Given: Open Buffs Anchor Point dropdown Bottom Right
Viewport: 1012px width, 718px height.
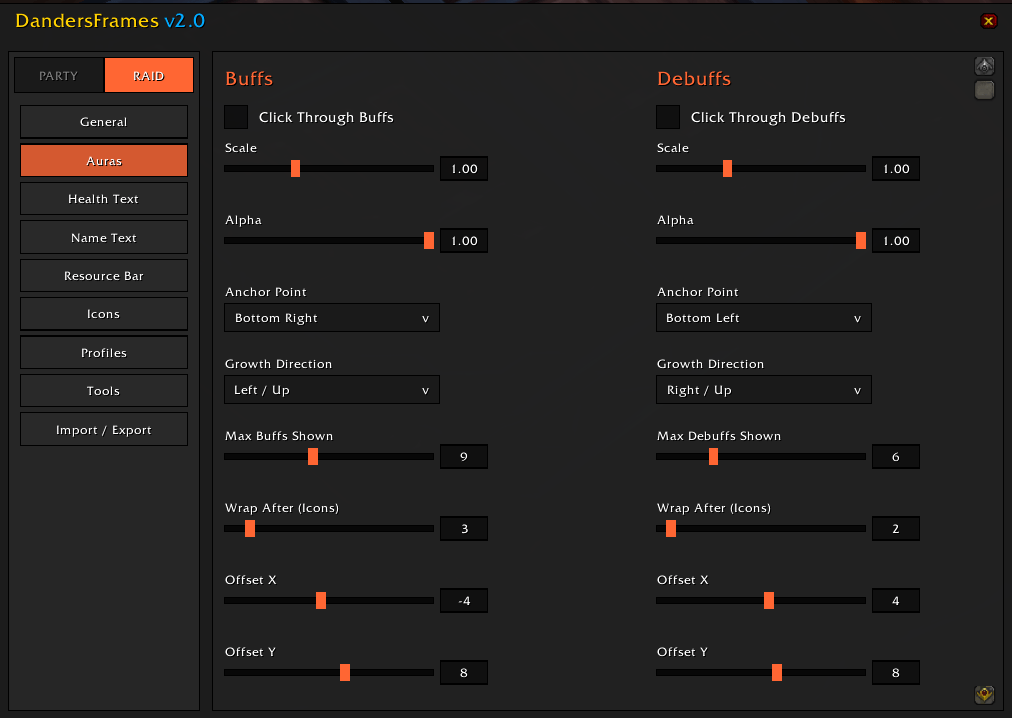Looking at the screenshot, I should [x=332, y=318].
